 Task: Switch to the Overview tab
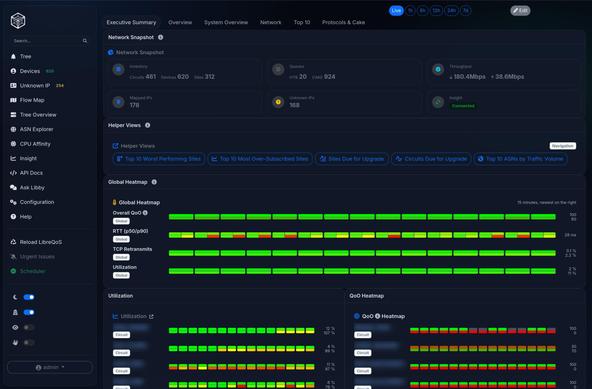tap(180, 22)
